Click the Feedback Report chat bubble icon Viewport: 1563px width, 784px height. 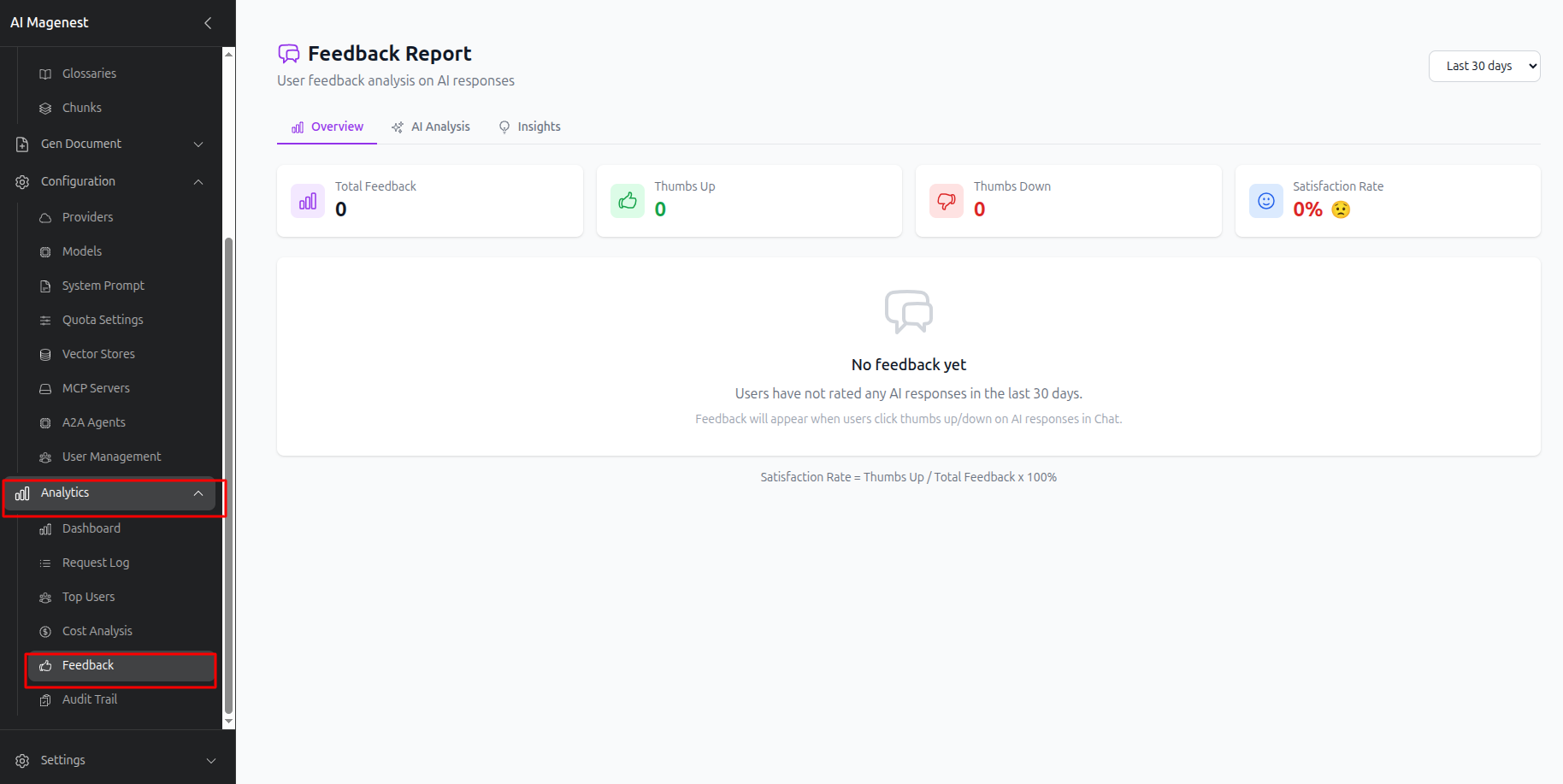coord(289,54)
